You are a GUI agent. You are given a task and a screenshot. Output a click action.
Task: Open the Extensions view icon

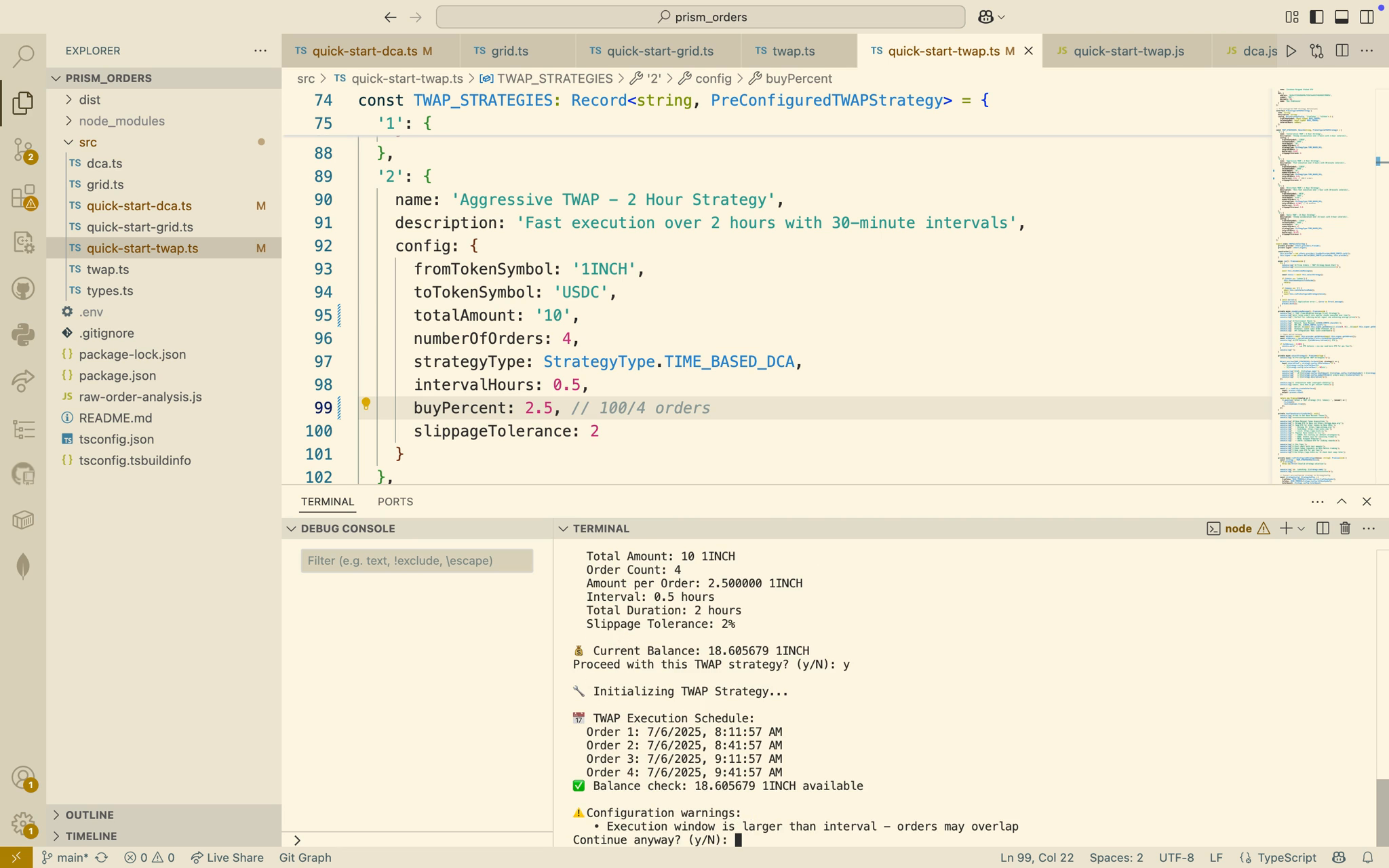click(x=23, y=197)
